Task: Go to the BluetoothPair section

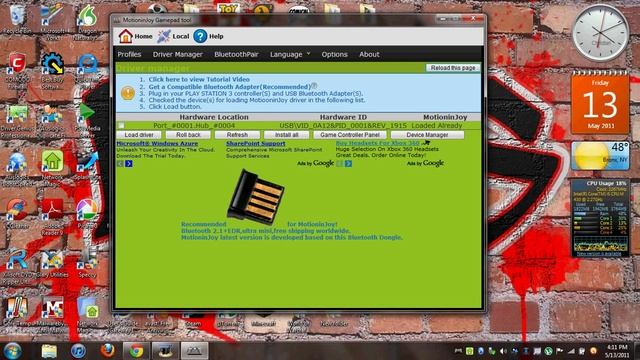Action: click(236, 54)
